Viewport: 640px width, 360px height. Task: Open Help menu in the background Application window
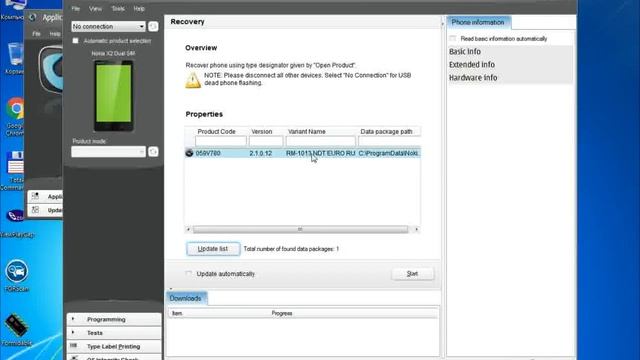55,34
